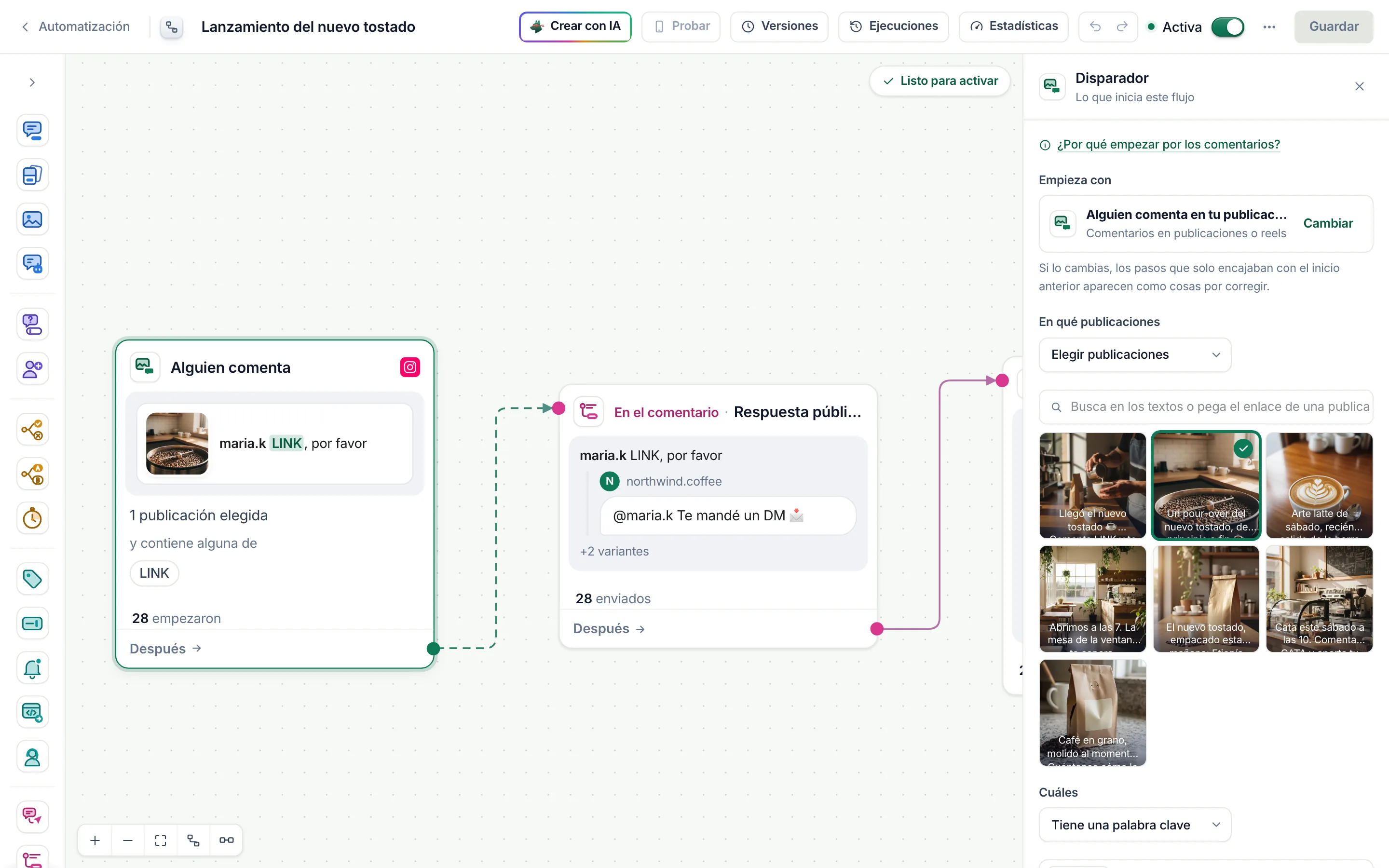The height and width of the screenshot is (868, 1389).
Task: Select the question block icon in sidebar
Action: [x=32, y=325]
